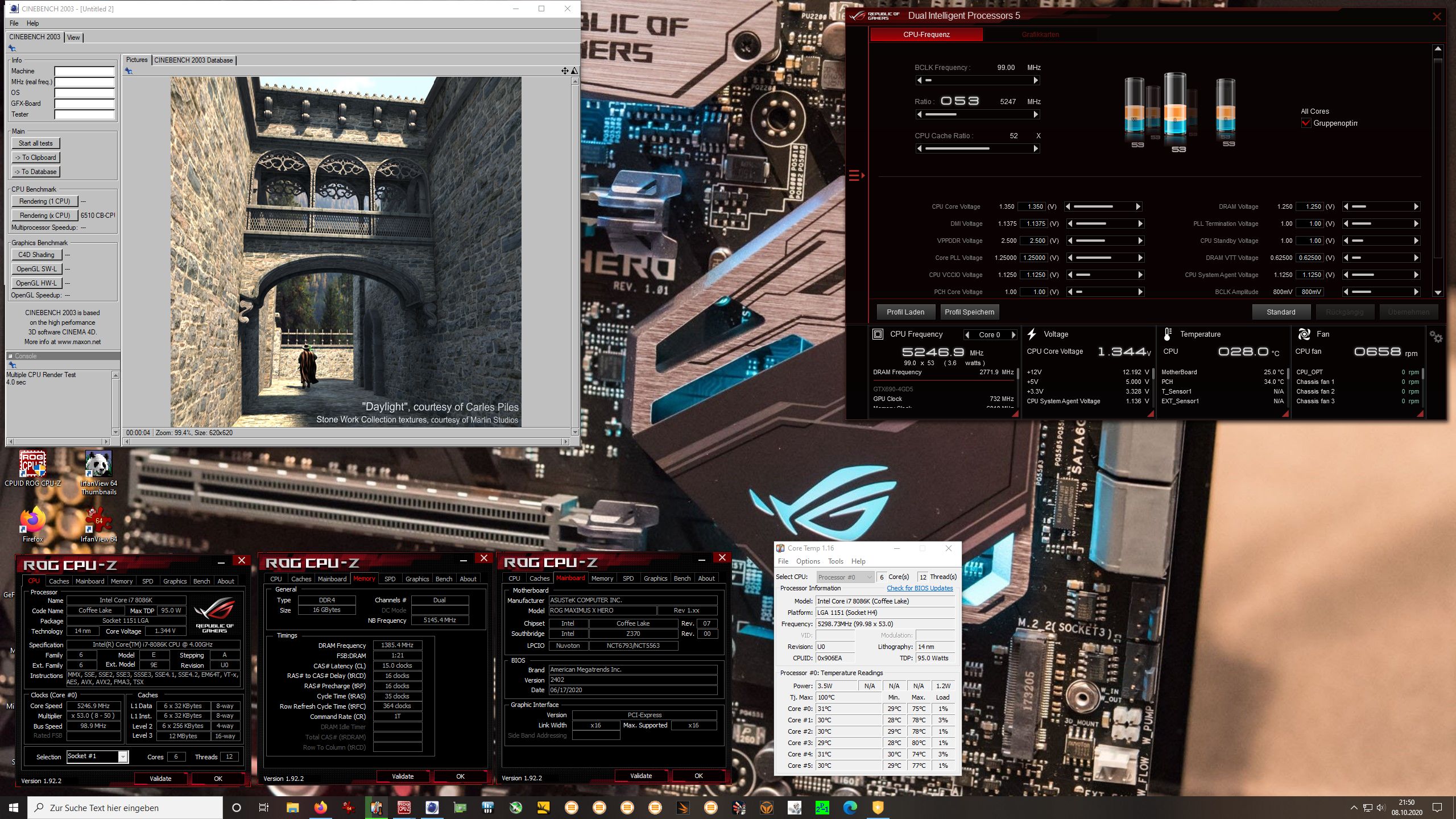Click the Voltage lightning icon in DIP5
Screen dimensions: 1456x819
click(1032, 334)
